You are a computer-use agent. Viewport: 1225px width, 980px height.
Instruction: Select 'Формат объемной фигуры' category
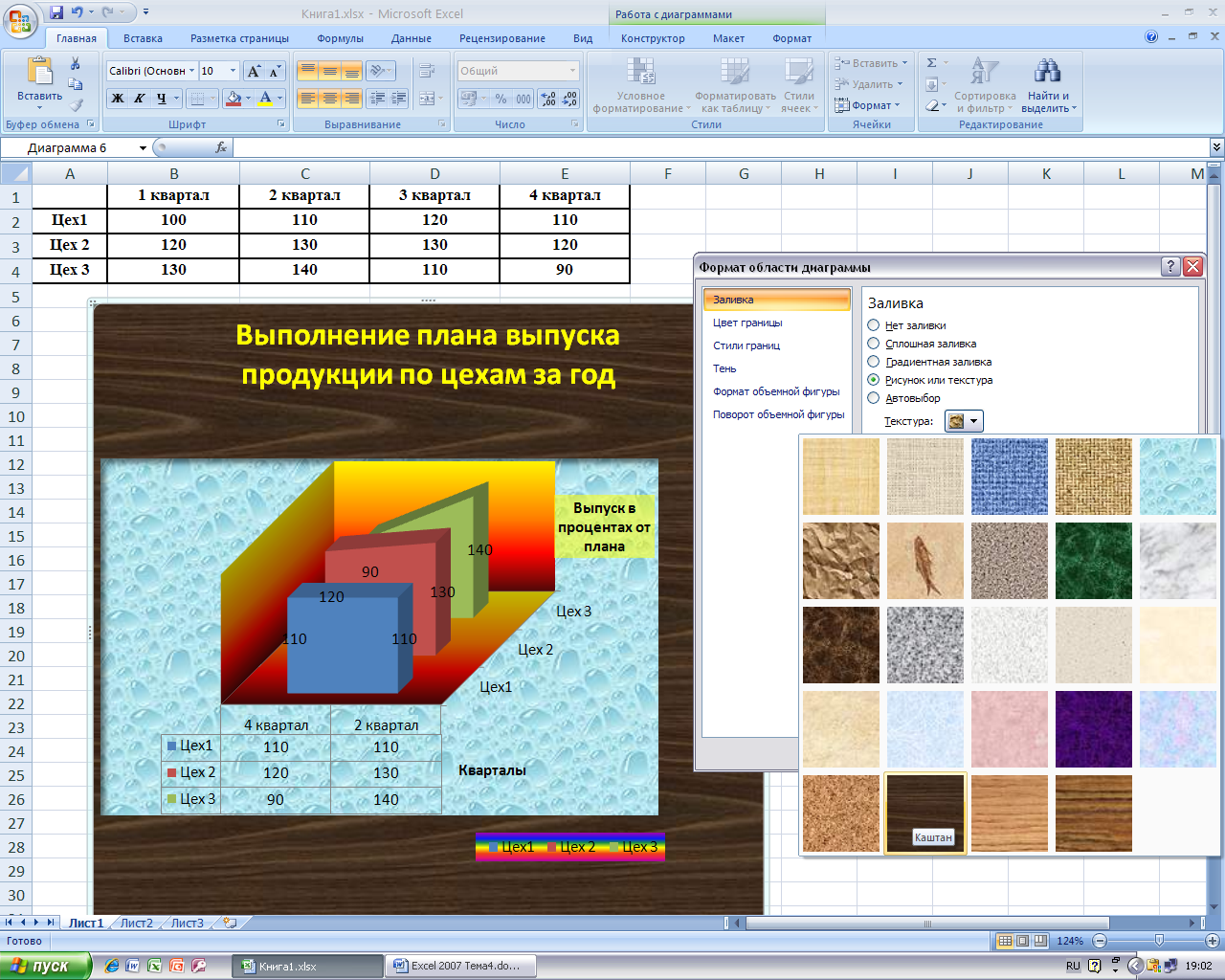click(x=776, y=391)
